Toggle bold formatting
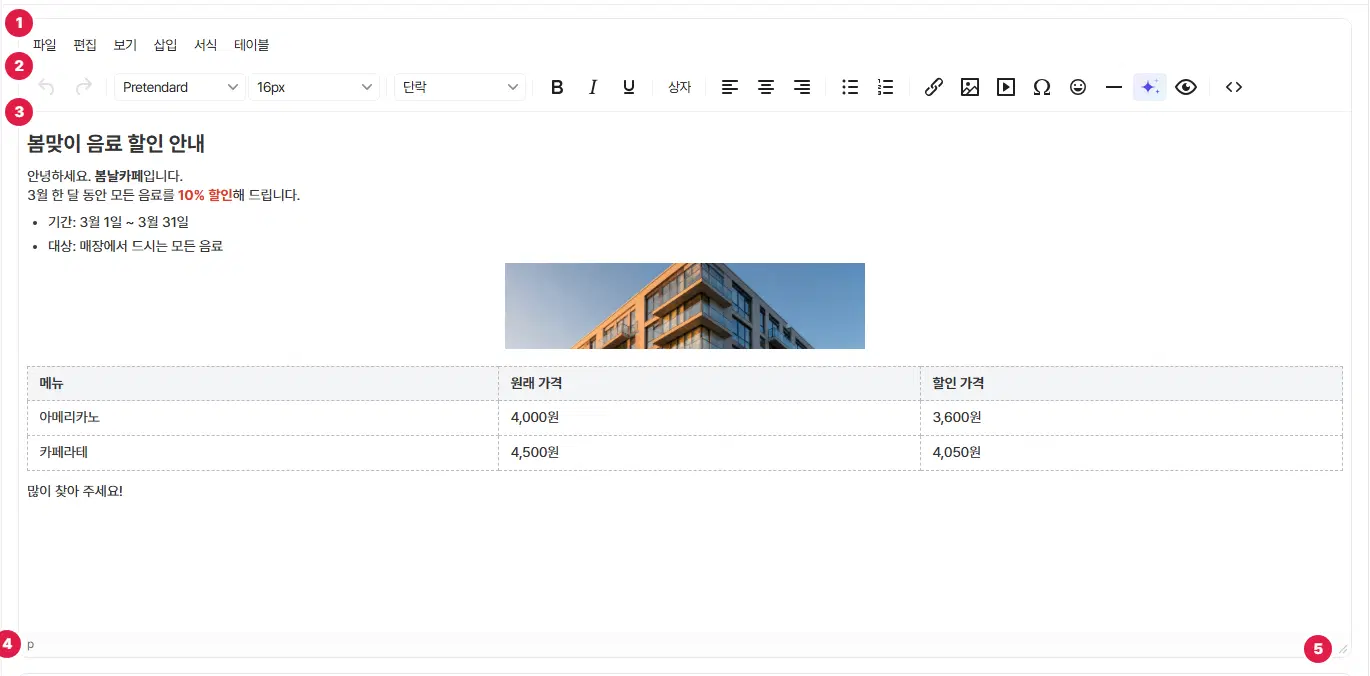The height and width of the screenshot is (676, 1370). 558,87
